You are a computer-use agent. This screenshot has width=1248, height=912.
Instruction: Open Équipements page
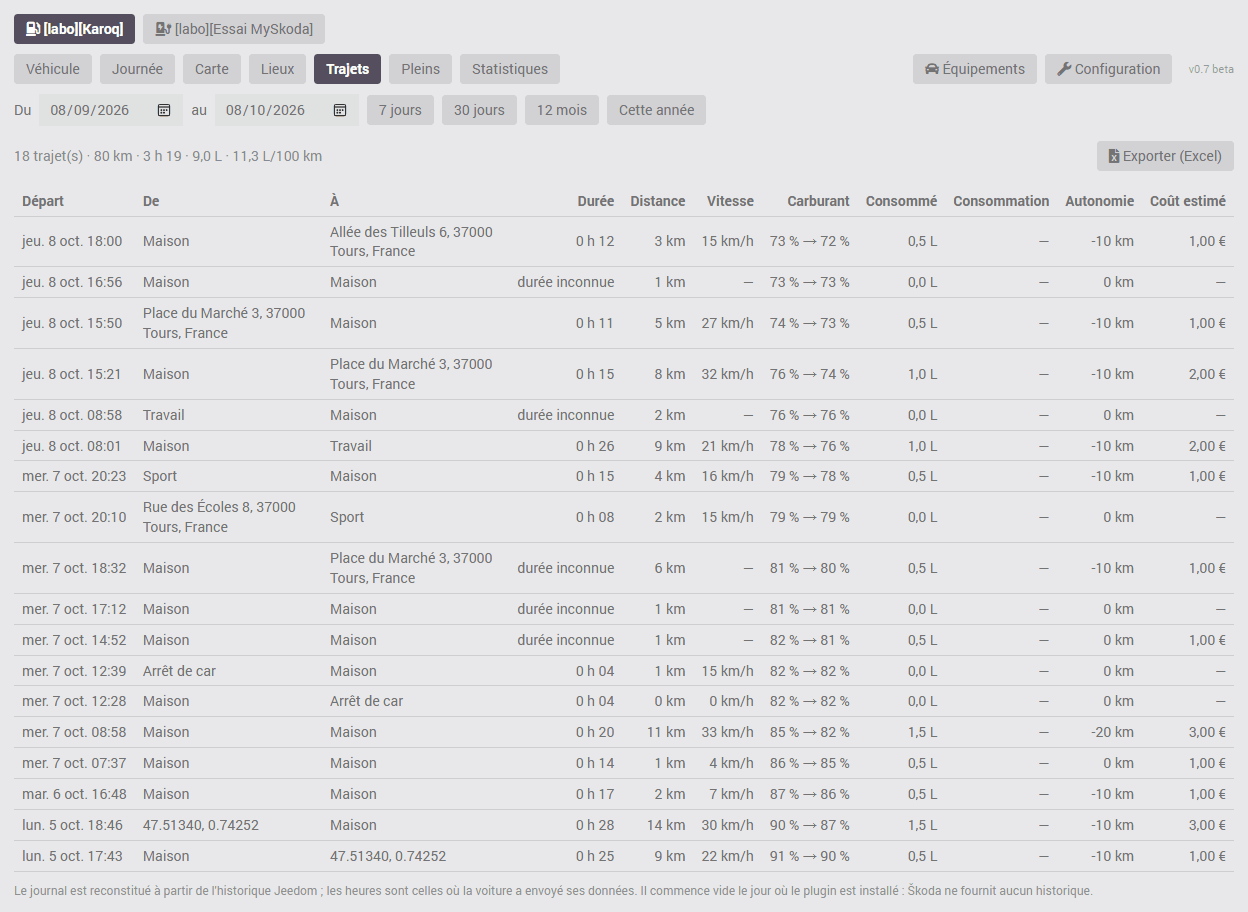(x=975, y=69)
